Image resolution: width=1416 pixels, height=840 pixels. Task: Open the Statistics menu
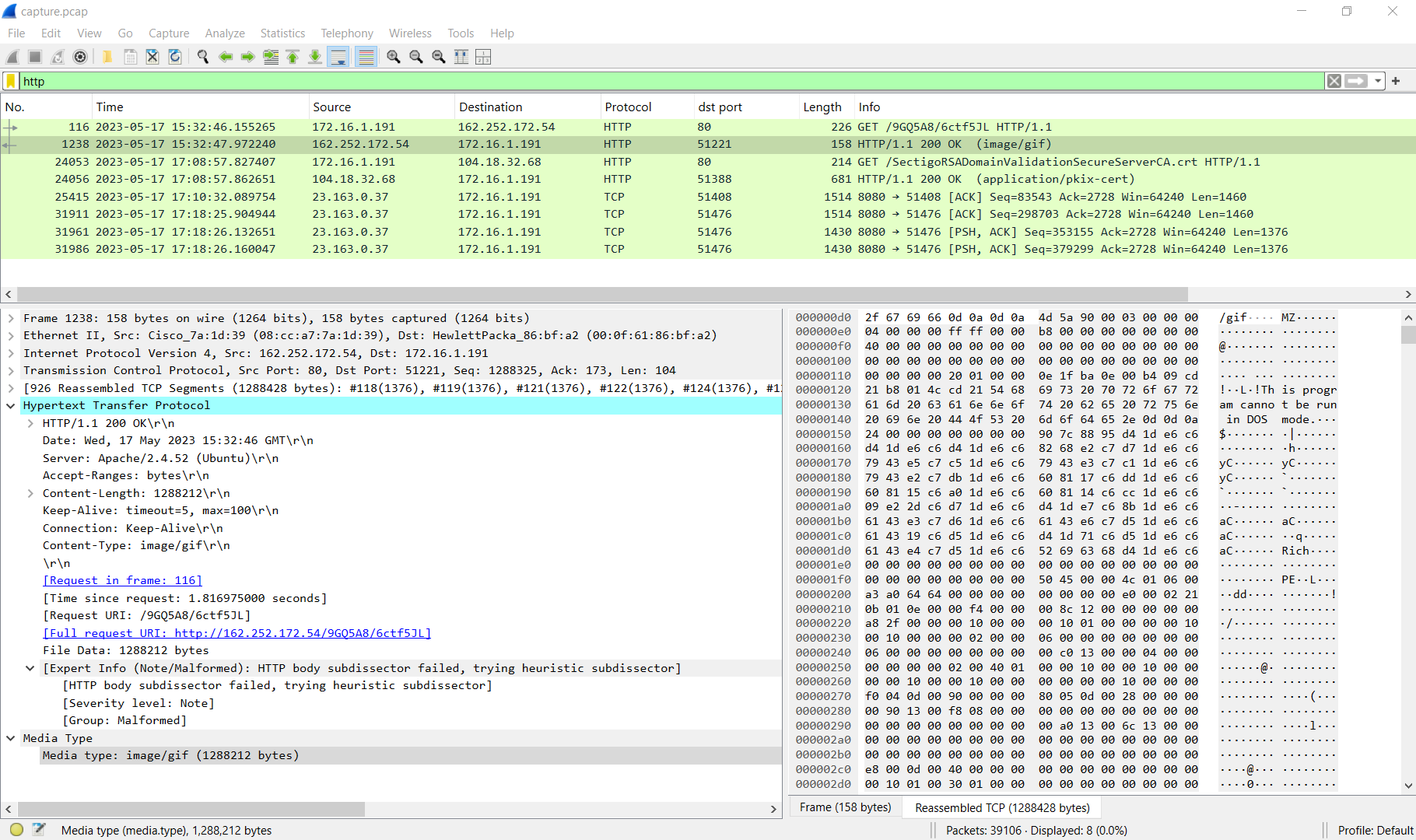pyautogui.click(x=282, y=33)
